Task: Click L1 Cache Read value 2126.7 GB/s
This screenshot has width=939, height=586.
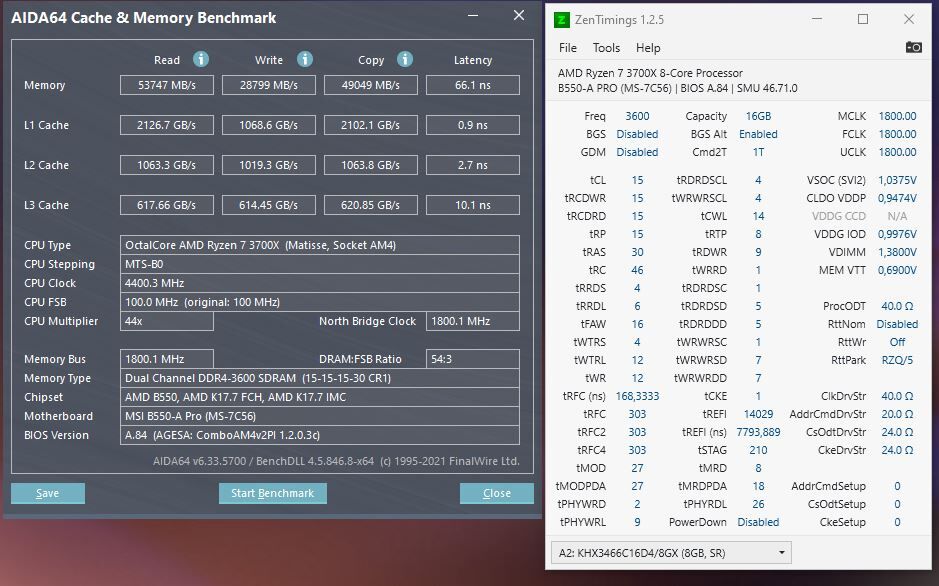Action: click(x=167, y=125)
